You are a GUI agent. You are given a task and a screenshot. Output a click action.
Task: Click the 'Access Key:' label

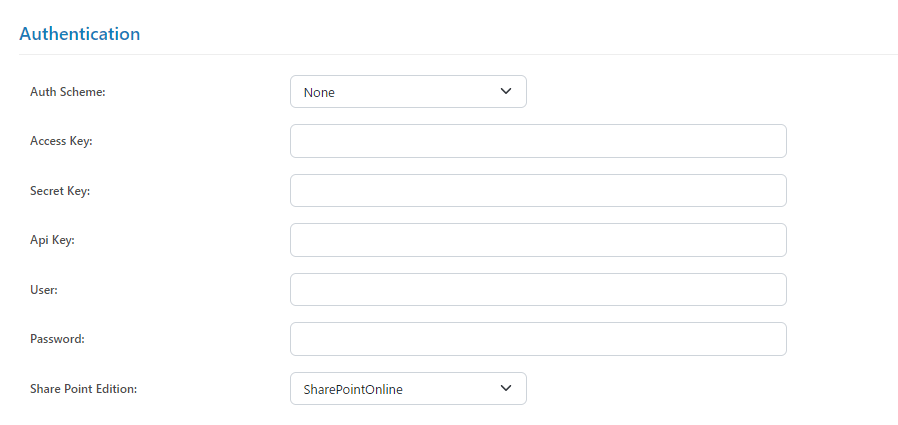point(62,141)
